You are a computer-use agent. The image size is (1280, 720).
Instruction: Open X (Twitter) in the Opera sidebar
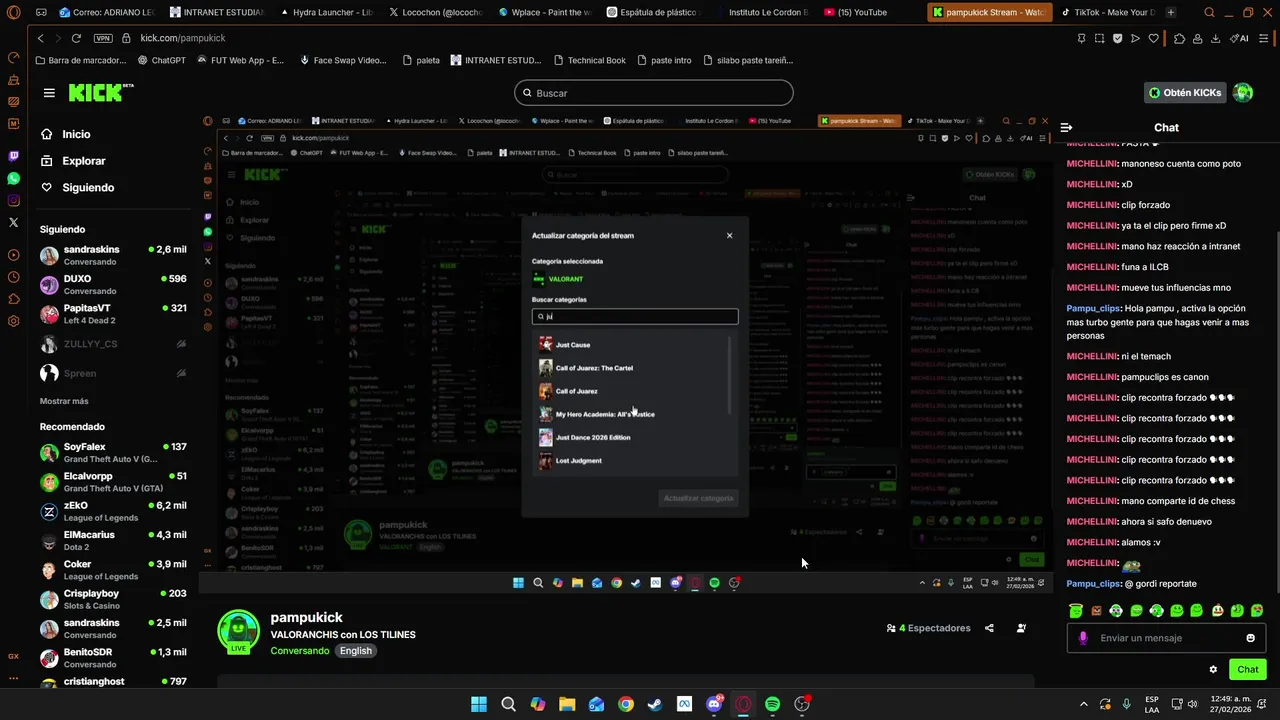coord(13,222)
